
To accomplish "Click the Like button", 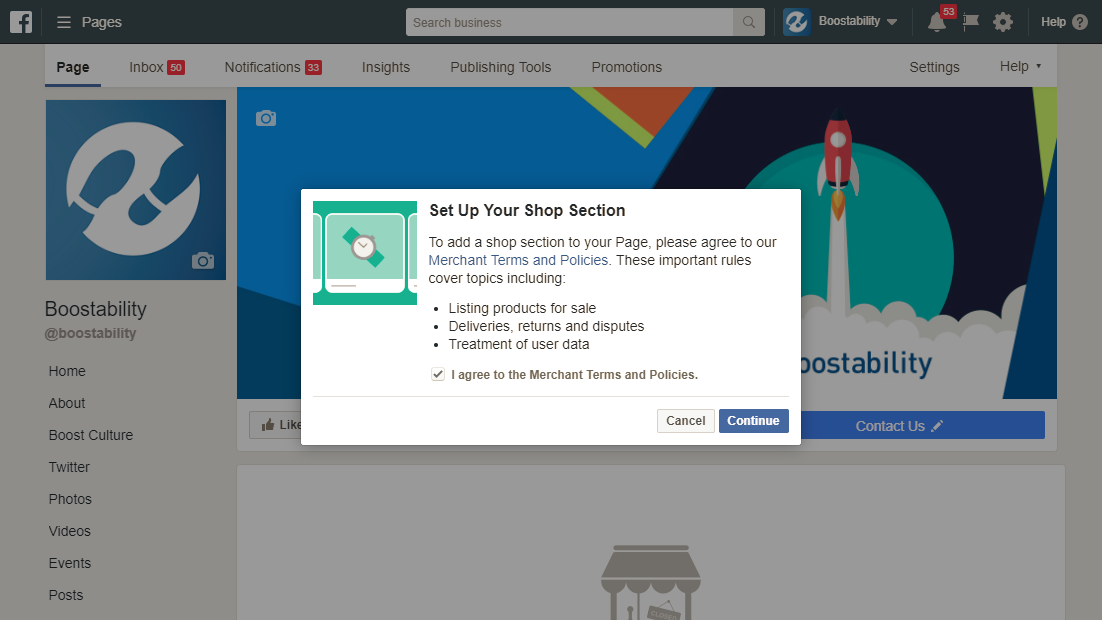I will click(x=276, y=425).
